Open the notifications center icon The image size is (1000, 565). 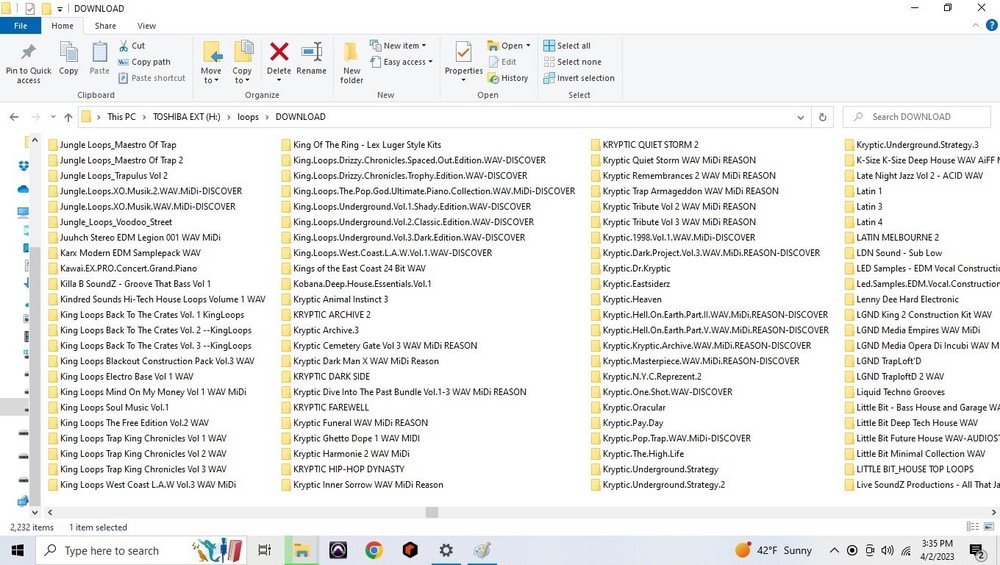point(976,550)
